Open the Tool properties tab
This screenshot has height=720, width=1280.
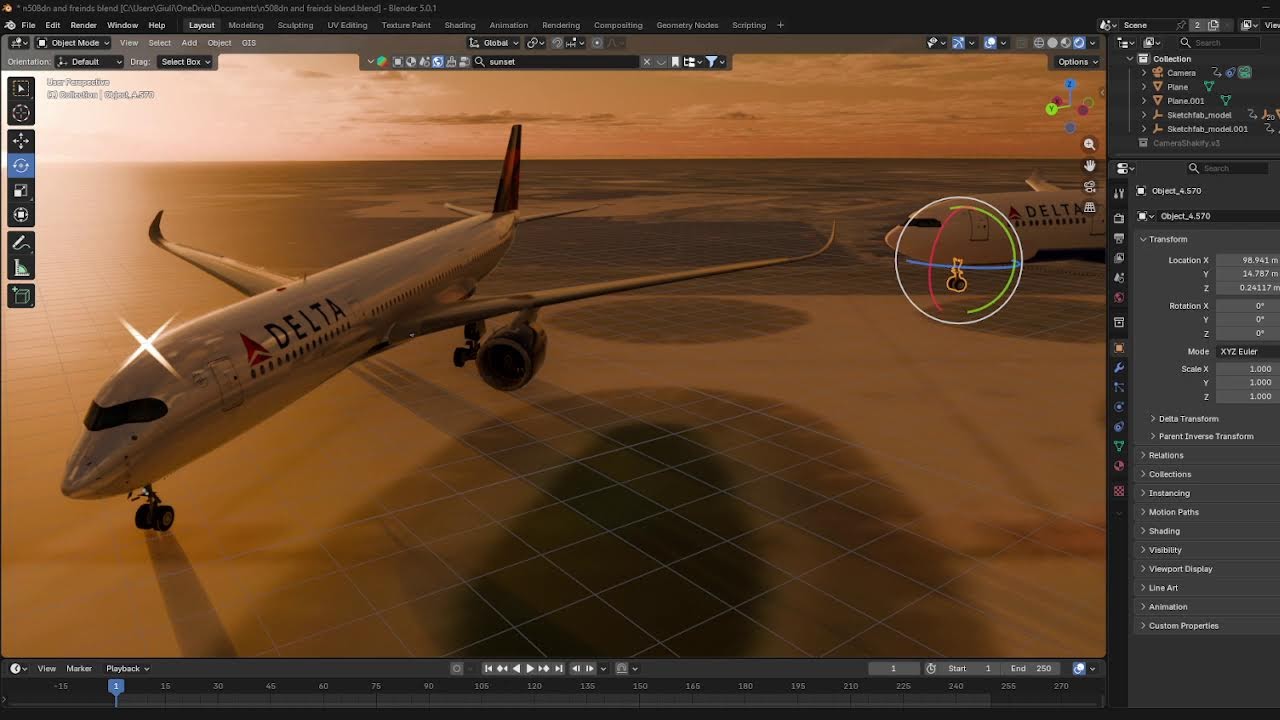pyautogui.click(x=1119, y=192)
